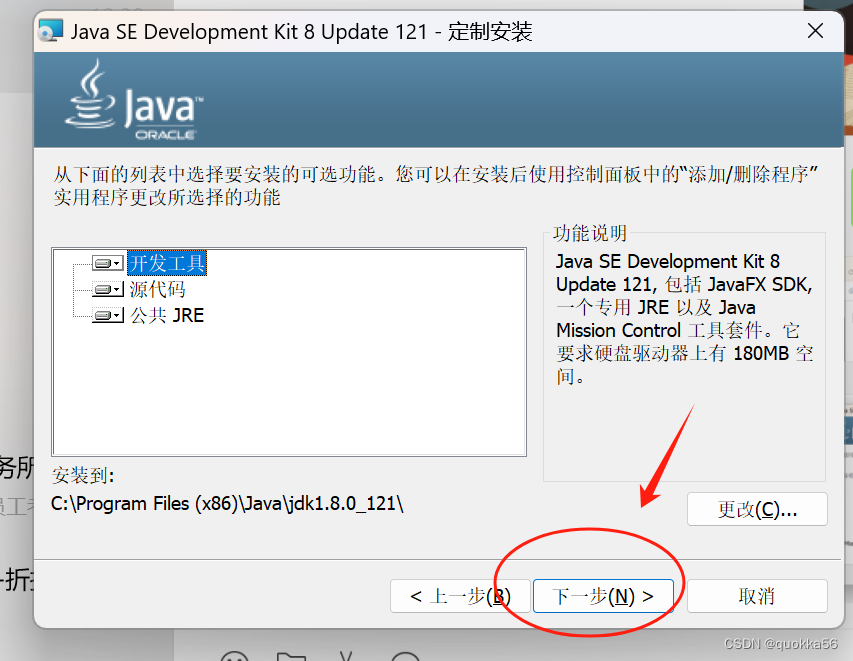The width and height of the screenshot is (853, 661).
Task: Click the installer icon in the title bar
Action: [51, 31]
